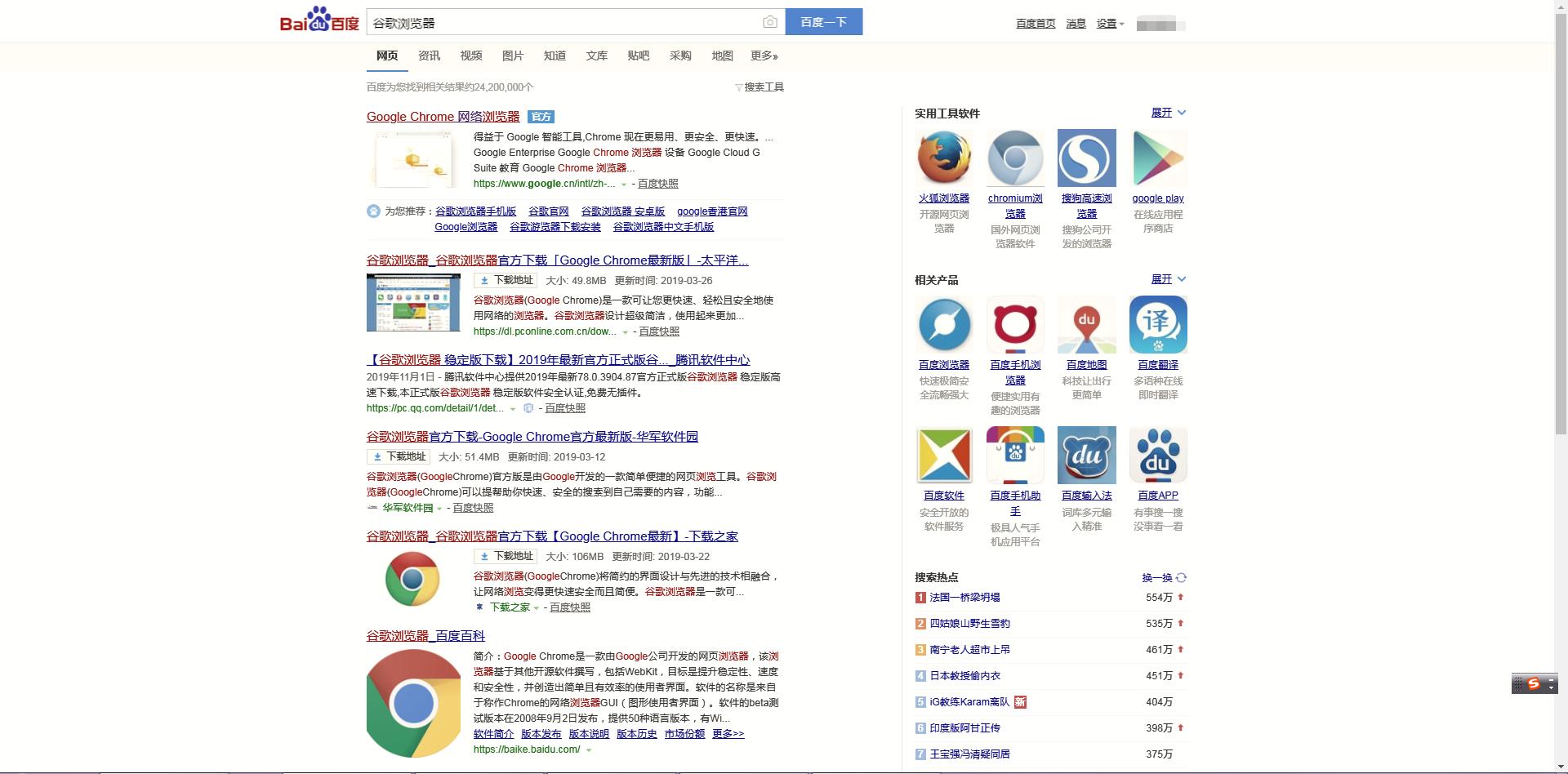
Task: Expand the 实用工具软件 panel
Action: (1168, 113)
